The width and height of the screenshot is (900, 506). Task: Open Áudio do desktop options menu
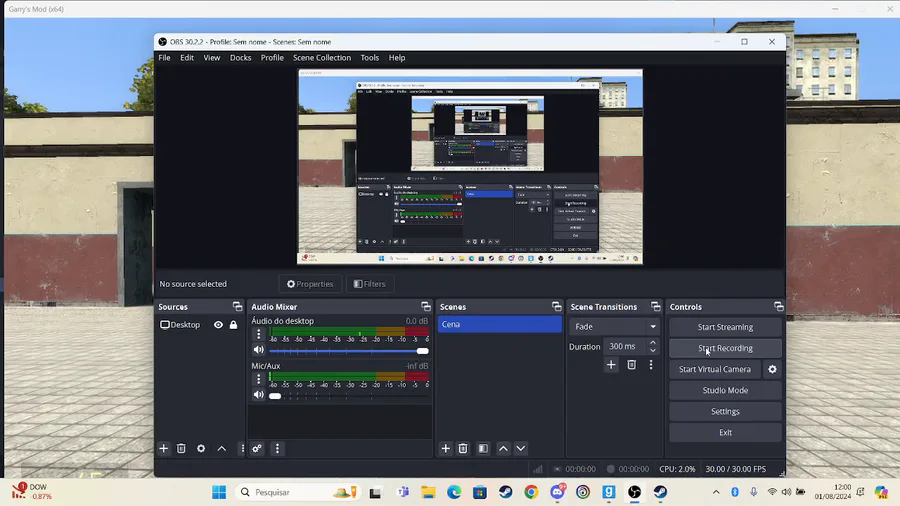pos(258,334)
